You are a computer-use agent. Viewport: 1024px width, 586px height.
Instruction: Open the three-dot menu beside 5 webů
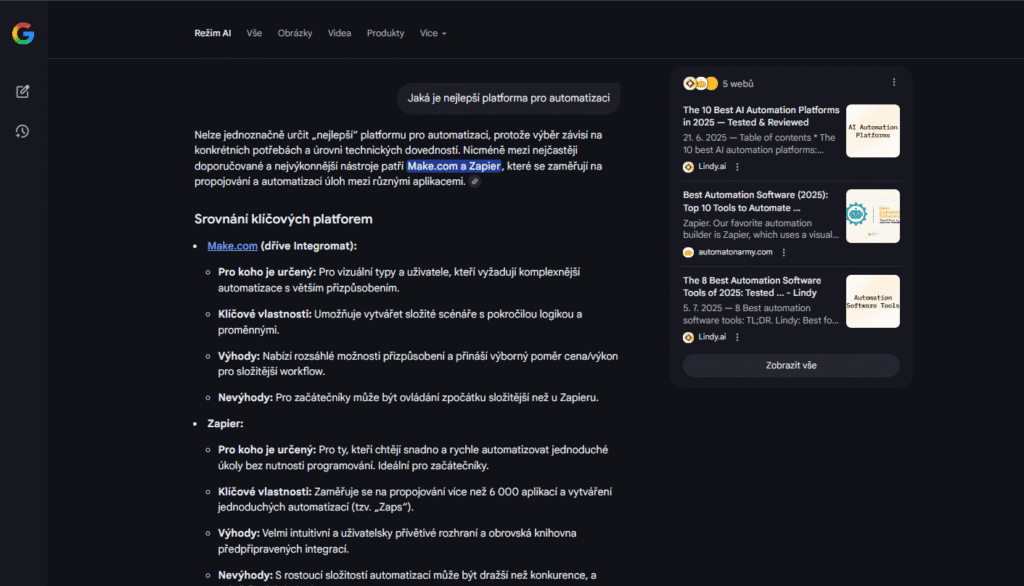[894, 82]
